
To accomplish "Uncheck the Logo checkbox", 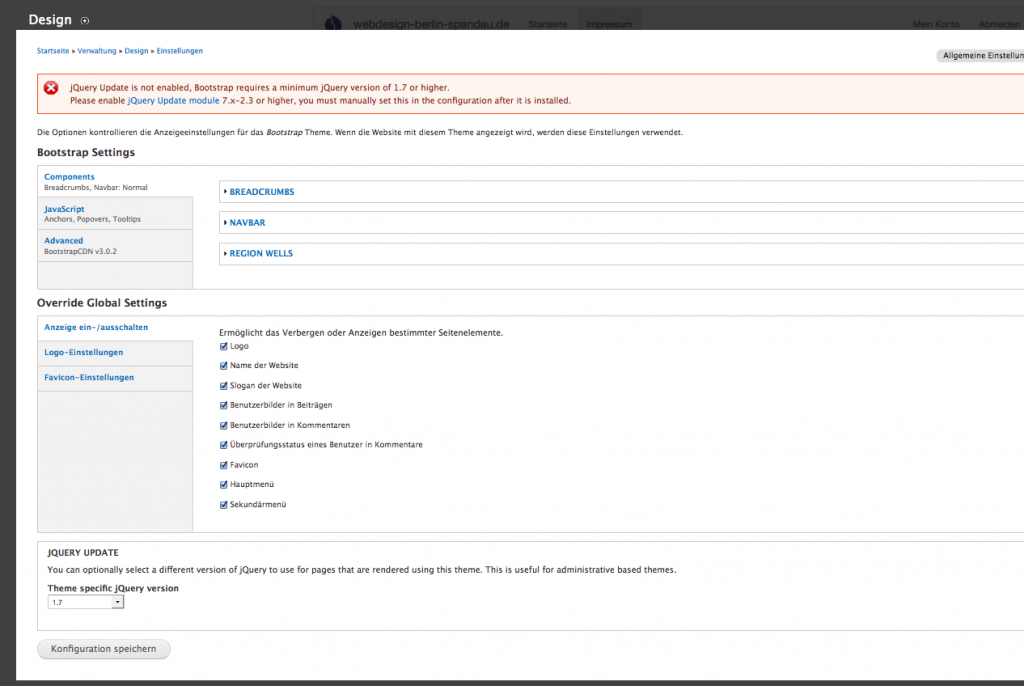I will pos(224,346).
